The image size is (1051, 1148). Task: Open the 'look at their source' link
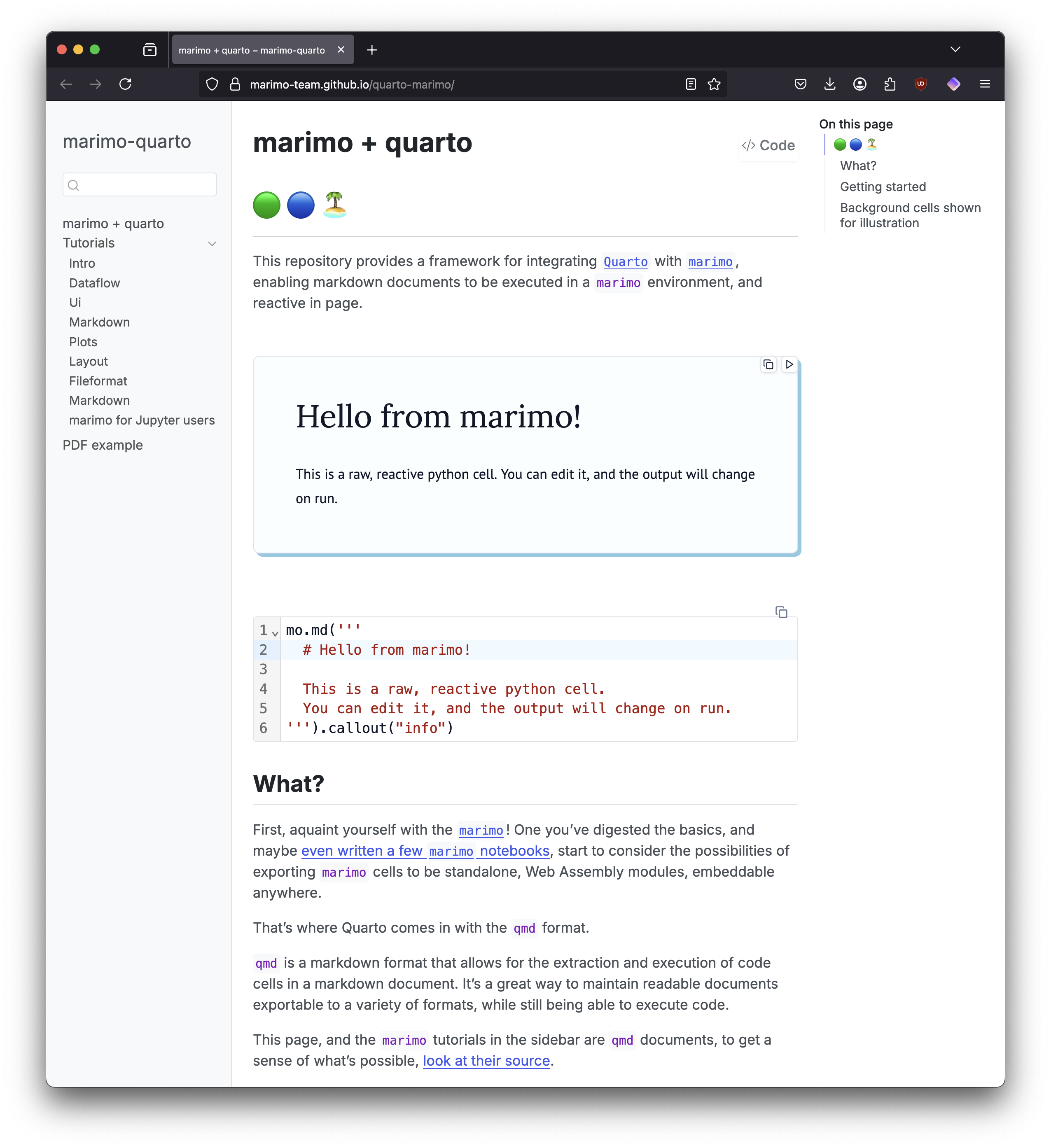point(486,1061)
